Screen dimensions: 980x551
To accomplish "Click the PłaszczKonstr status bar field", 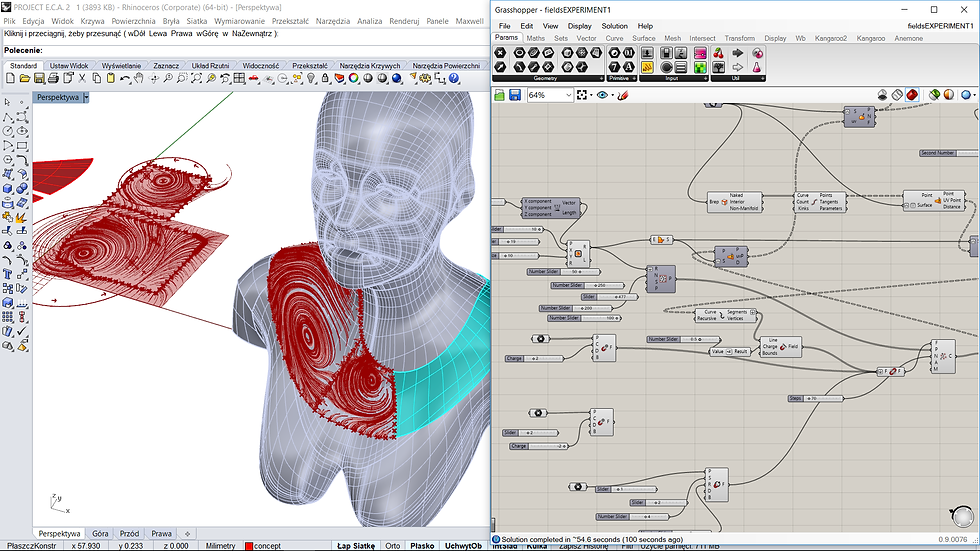I will [31, 545].
